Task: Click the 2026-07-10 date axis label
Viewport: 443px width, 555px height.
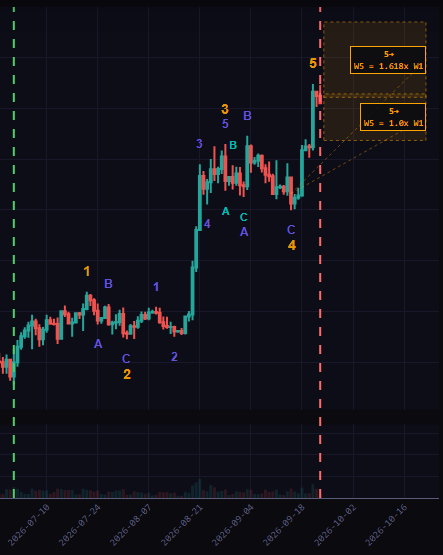Action: (28, 525)
